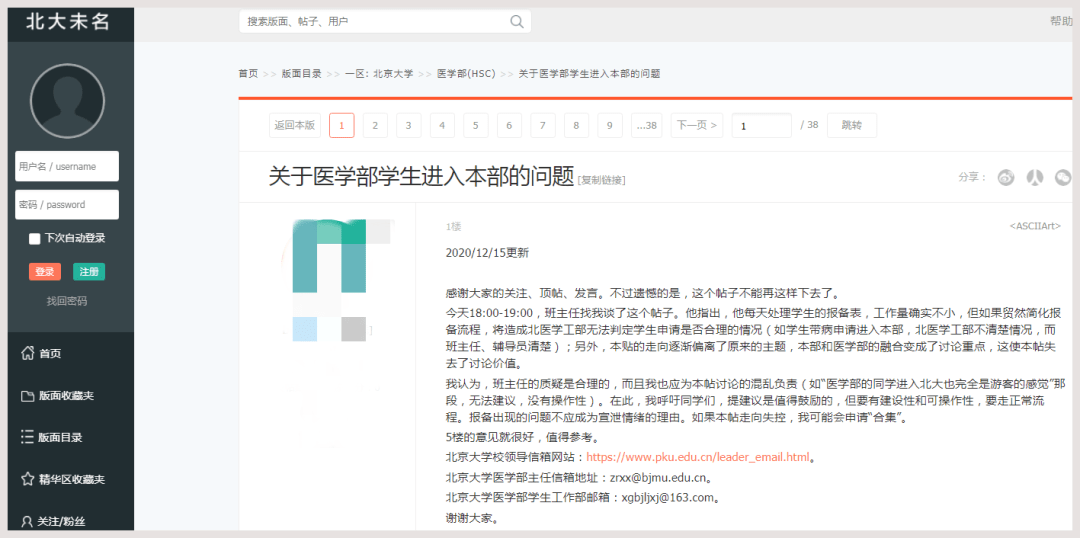The width and height of the screenshot is (1080, 538).
Task: Click the star icon beside 精华区收藏夹
Action: [28, 479]
